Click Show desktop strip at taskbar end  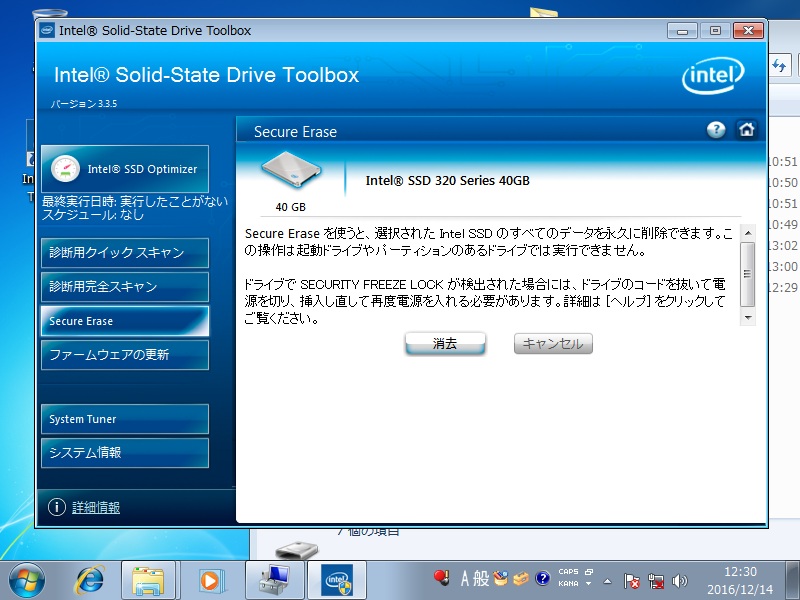click(792, 581)
